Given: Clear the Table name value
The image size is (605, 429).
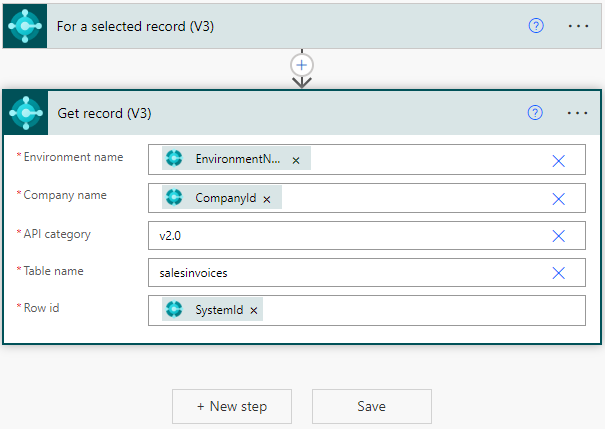Looking at the screenshot, I should pos(559,273).
